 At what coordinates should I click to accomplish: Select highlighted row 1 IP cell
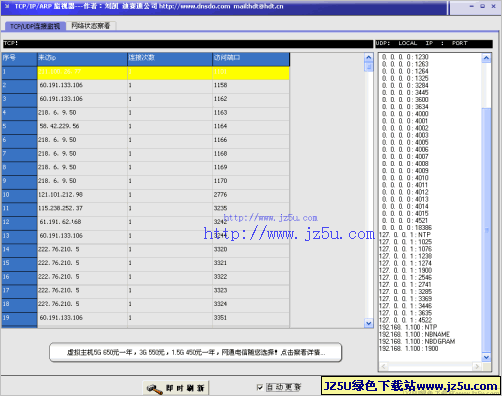pos(82,73)
